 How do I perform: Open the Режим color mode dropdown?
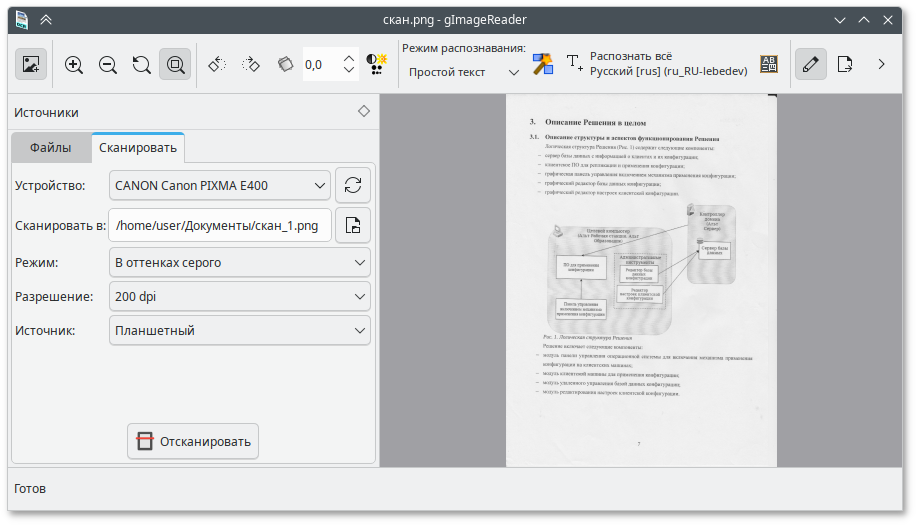click(x=240, y=263)
